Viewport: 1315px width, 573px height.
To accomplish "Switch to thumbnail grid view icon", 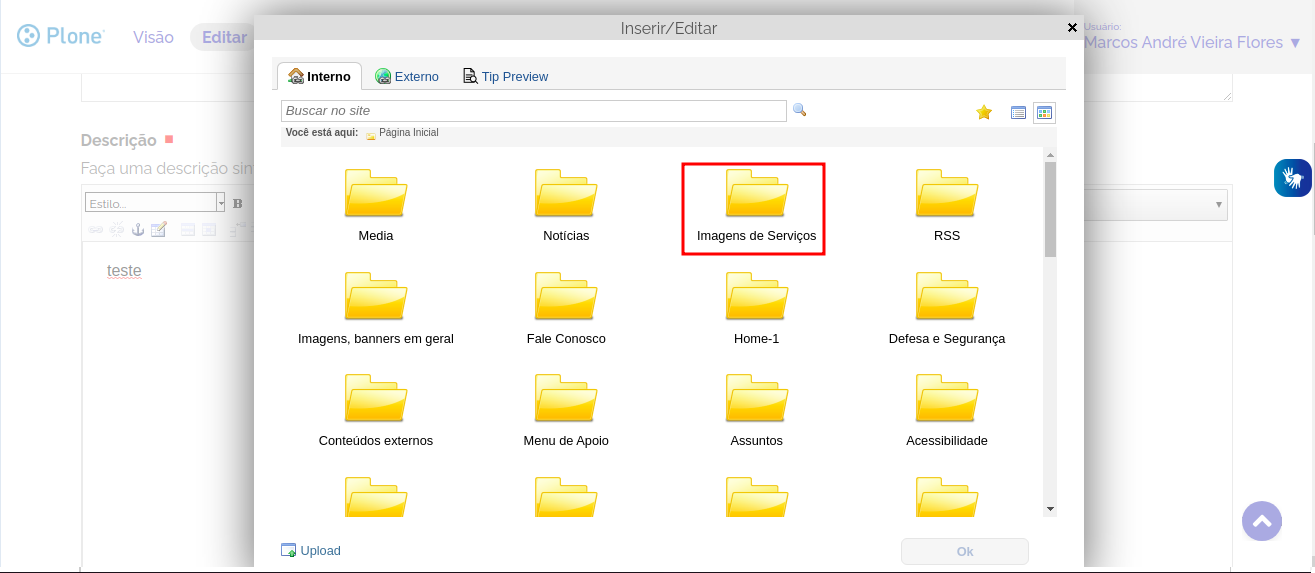I will 1044,113.
